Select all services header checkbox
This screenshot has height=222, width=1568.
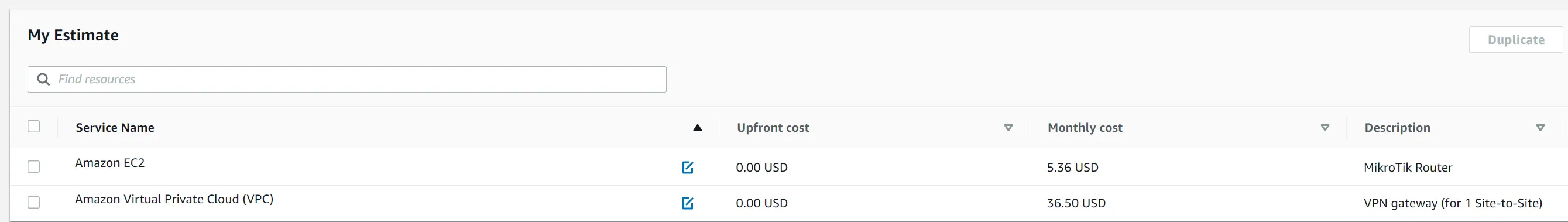[x=33, y=127]
